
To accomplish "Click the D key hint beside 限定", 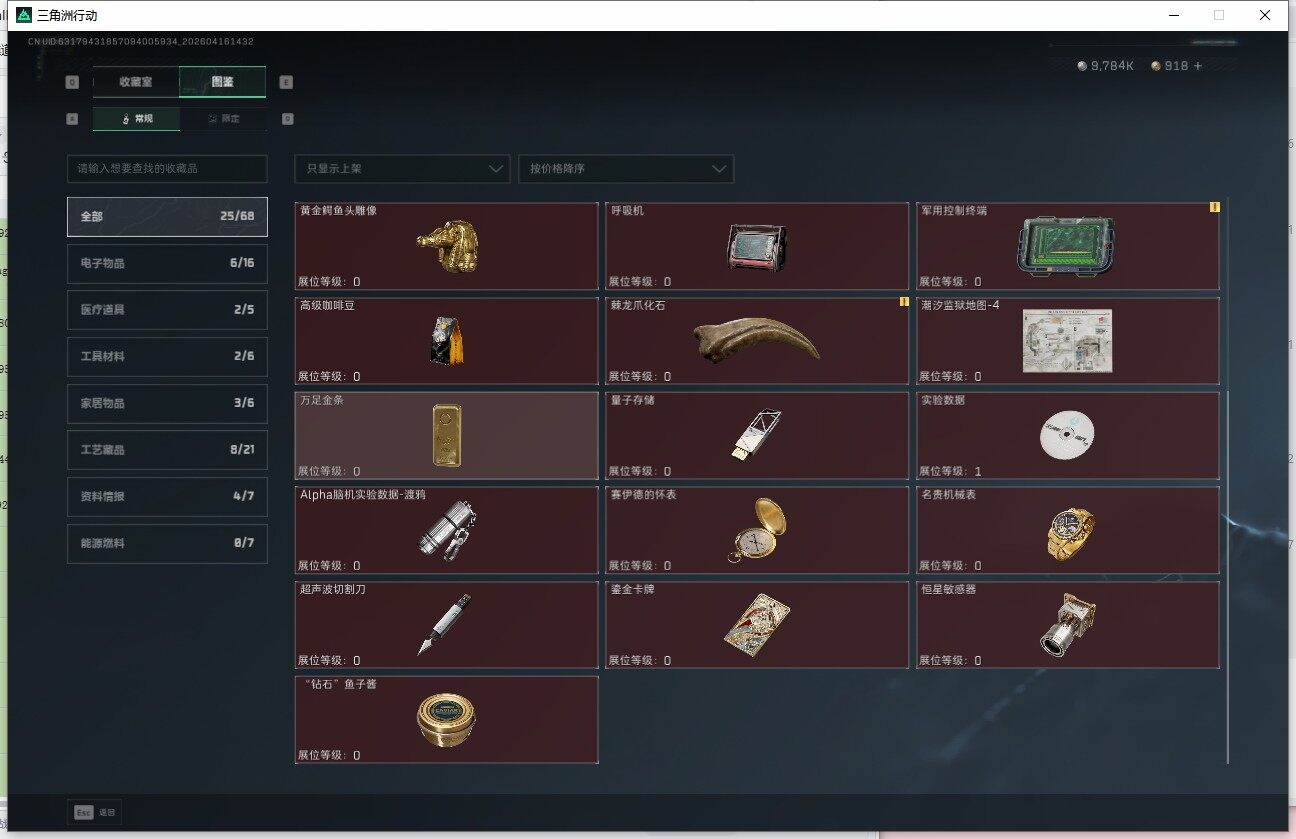I will (287, 119).
